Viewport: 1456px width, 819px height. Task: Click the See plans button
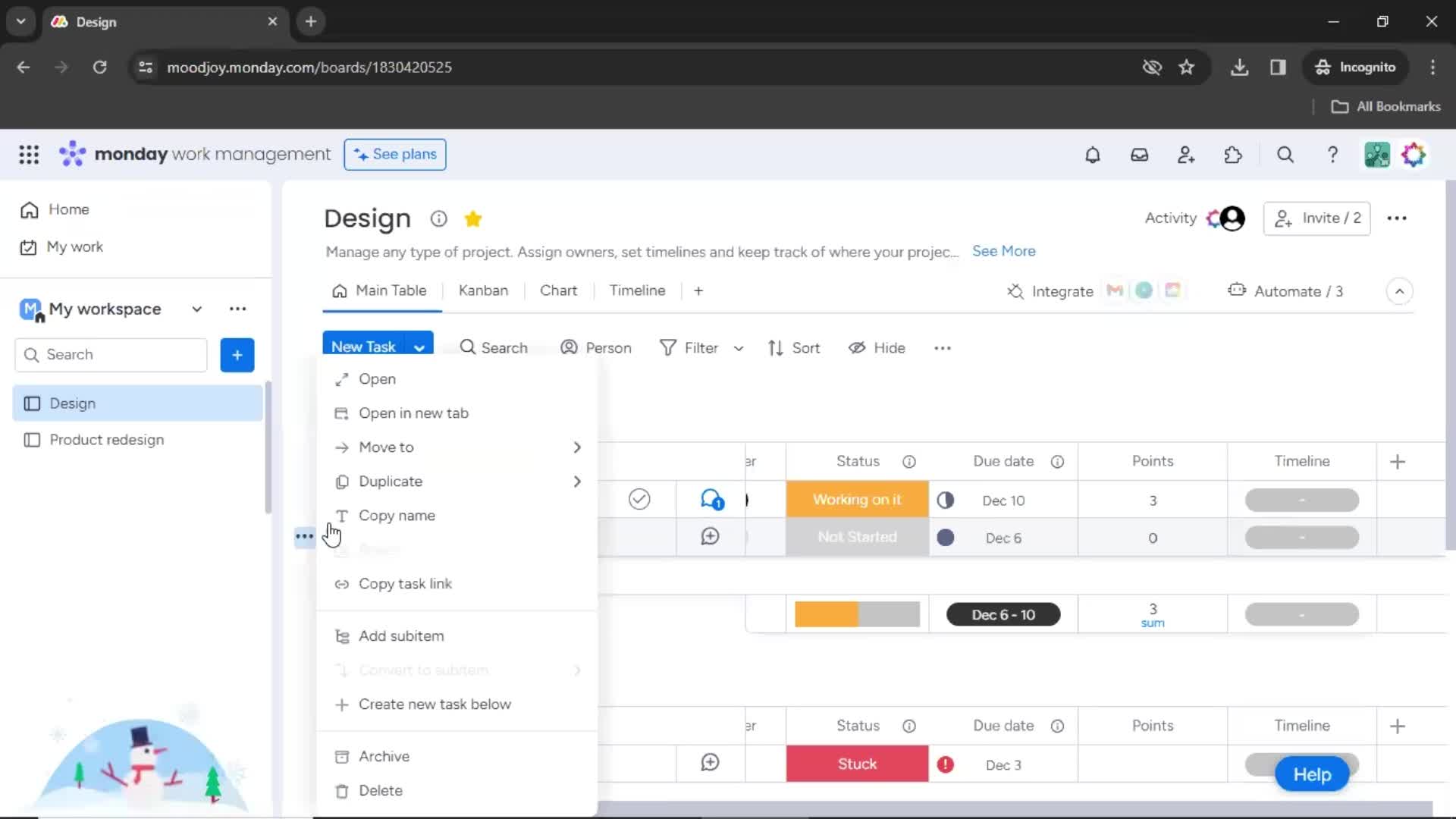395,154
